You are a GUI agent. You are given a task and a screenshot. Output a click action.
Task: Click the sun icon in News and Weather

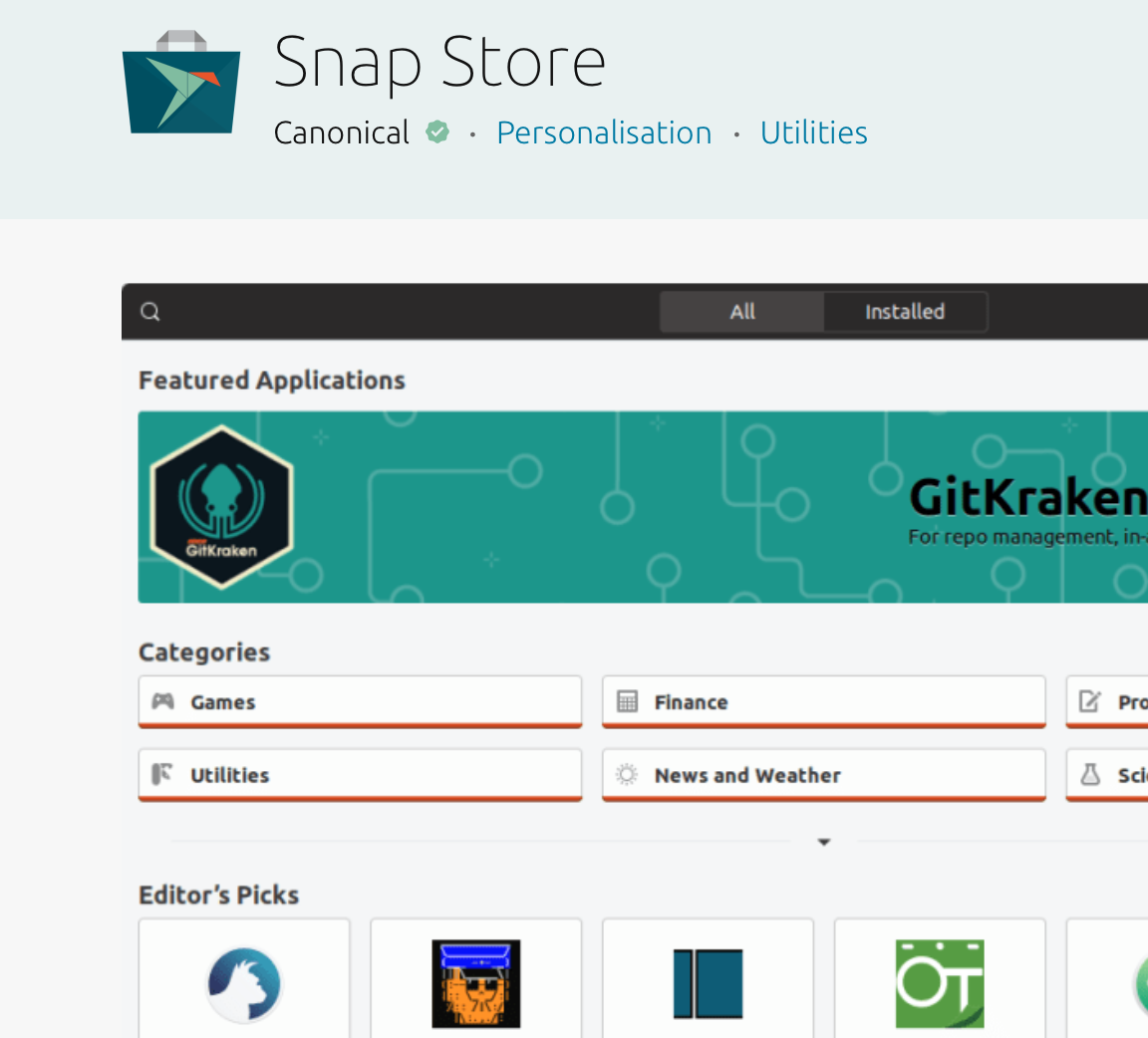(627, 774)
